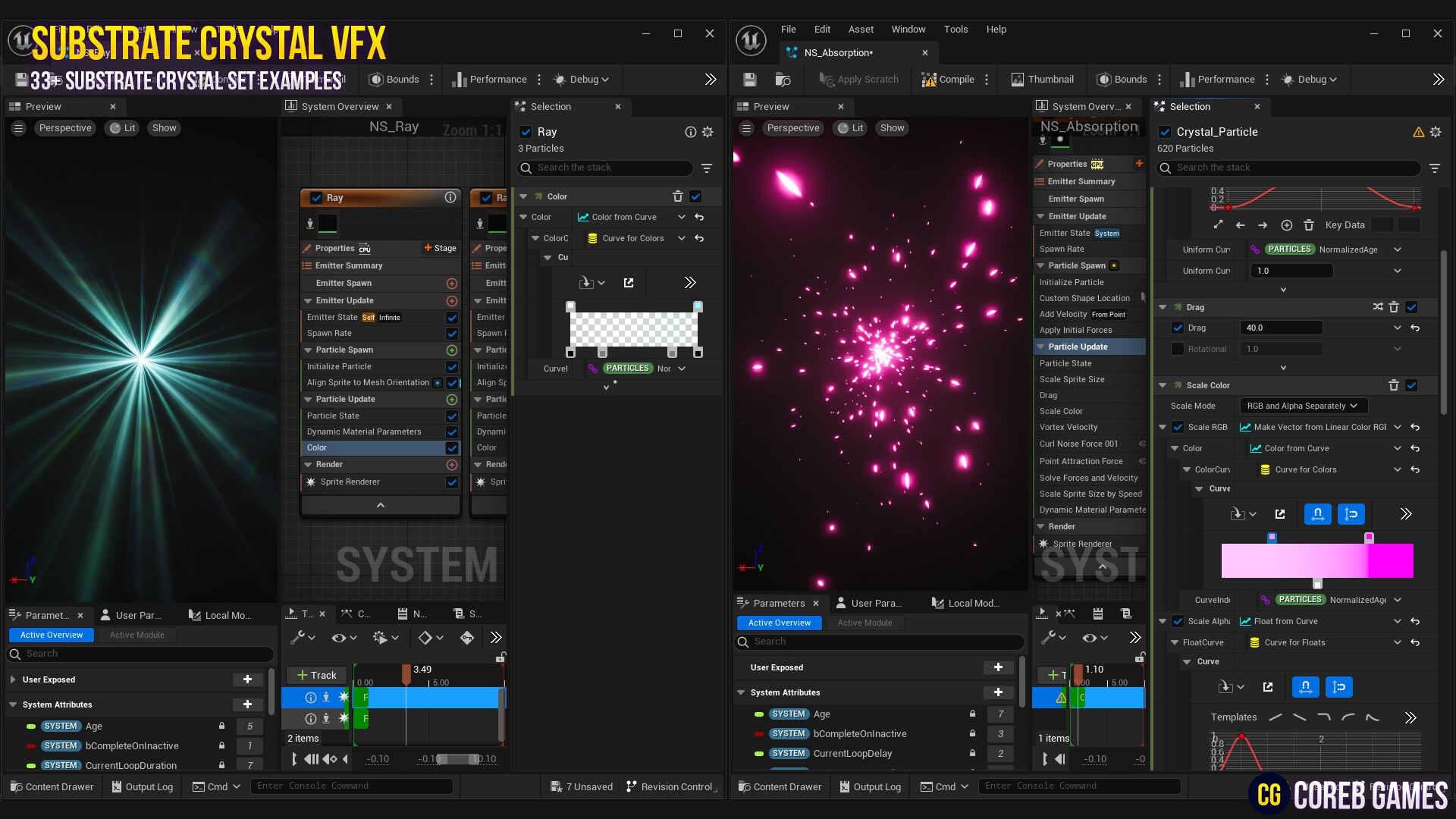Click the Bounds icon in the right toolbar

pyautogui.click(x=1105, y=79)
